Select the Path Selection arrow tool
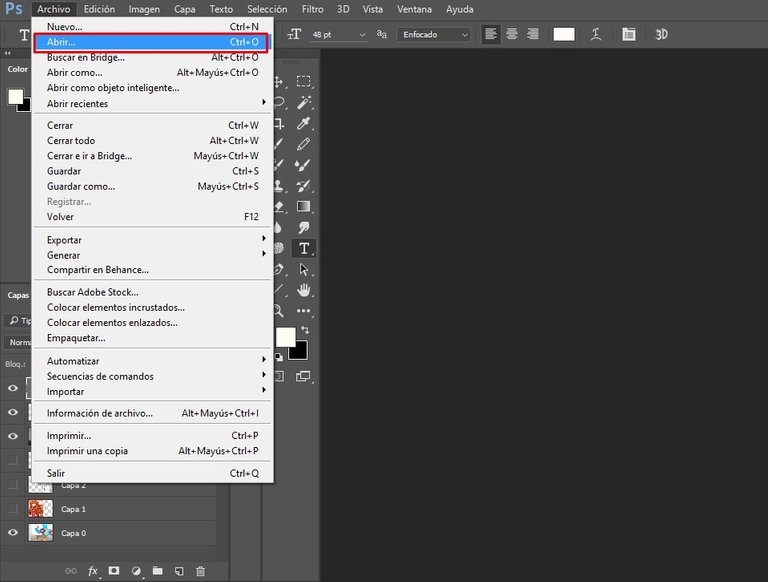This screenshot has height=582, width=768. (304, 269)
